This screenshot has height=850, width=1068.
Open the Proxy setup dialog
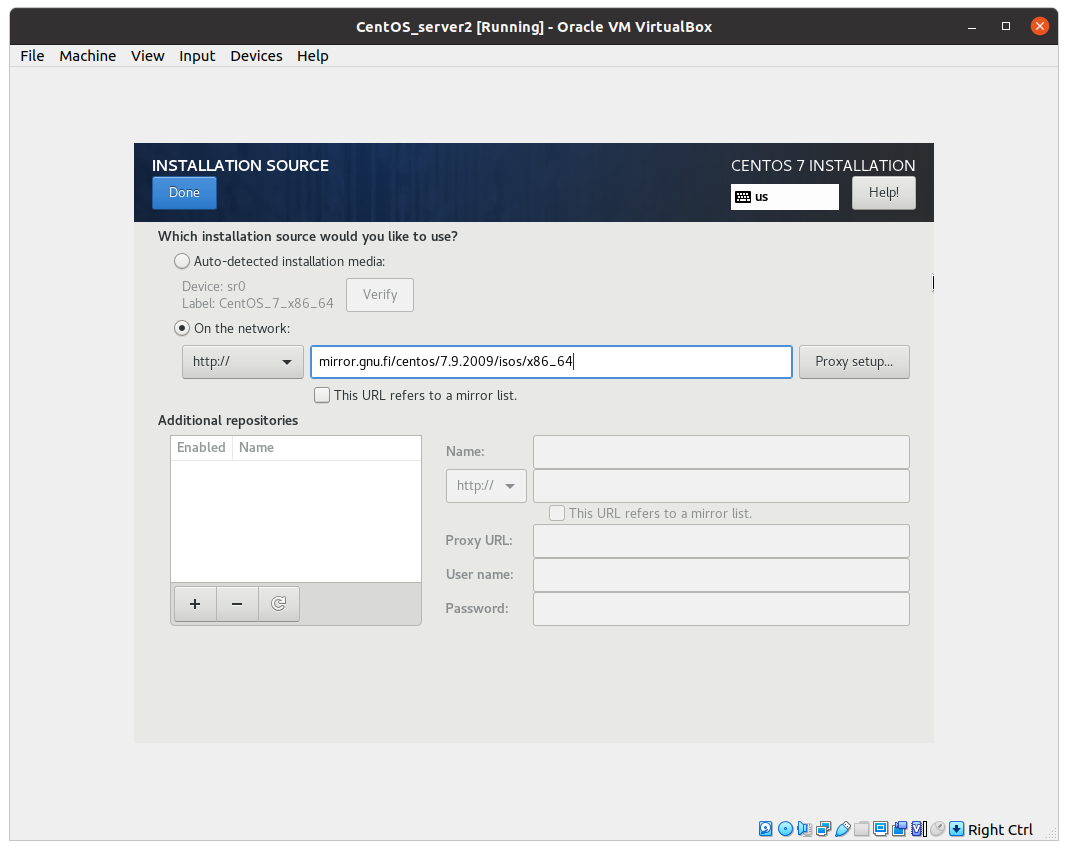pyautogui.click(x=853, y=362)
